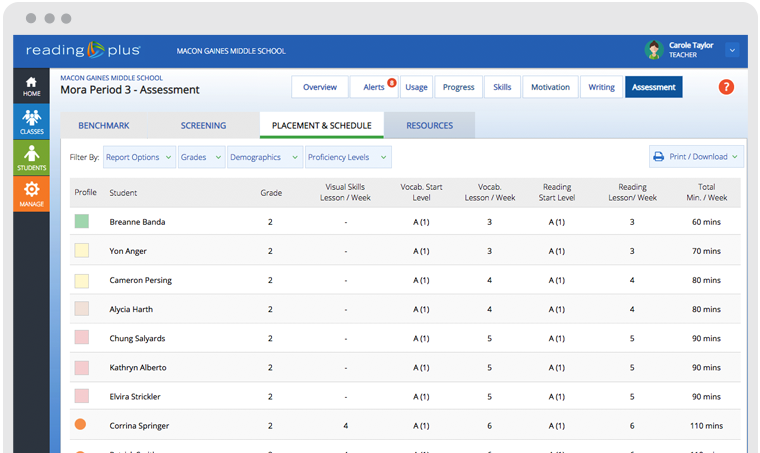
Task: Open the Demographics filter dropdown
Action: 264,157
